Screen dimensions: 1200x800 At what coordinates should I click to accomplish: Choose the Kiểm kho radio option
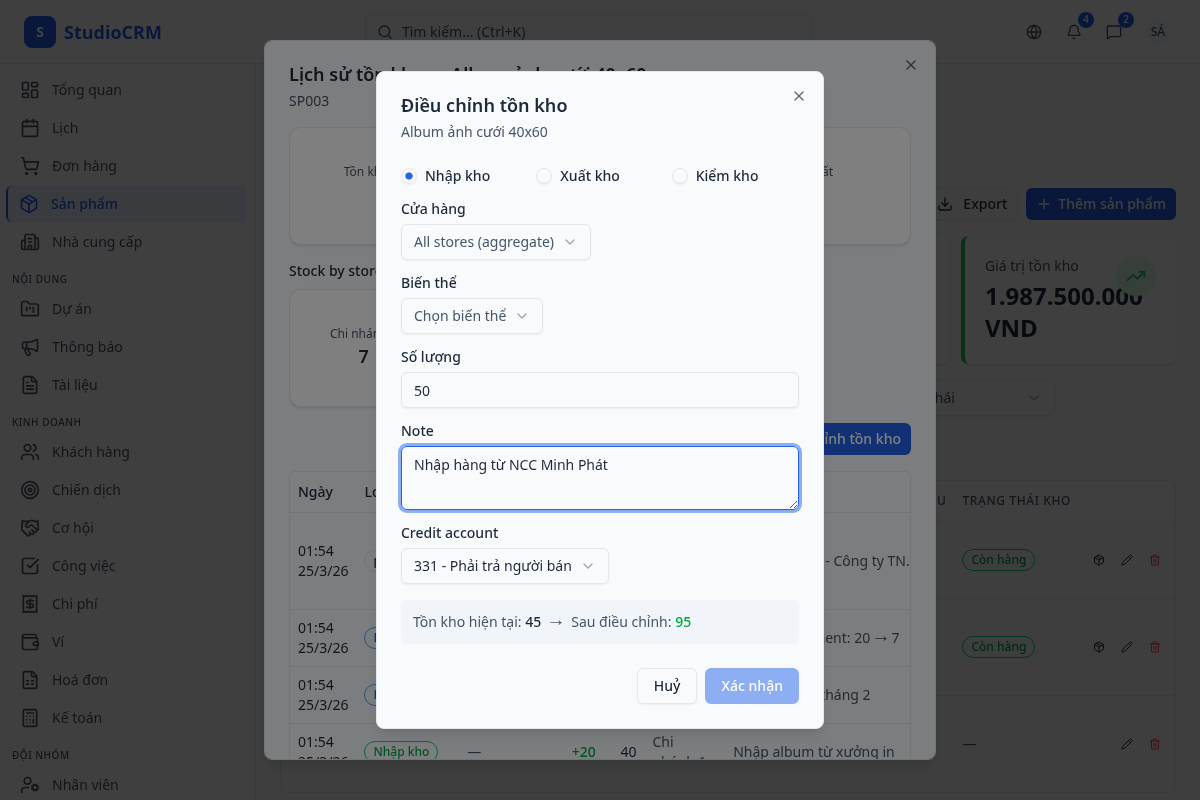pos(680,176)
